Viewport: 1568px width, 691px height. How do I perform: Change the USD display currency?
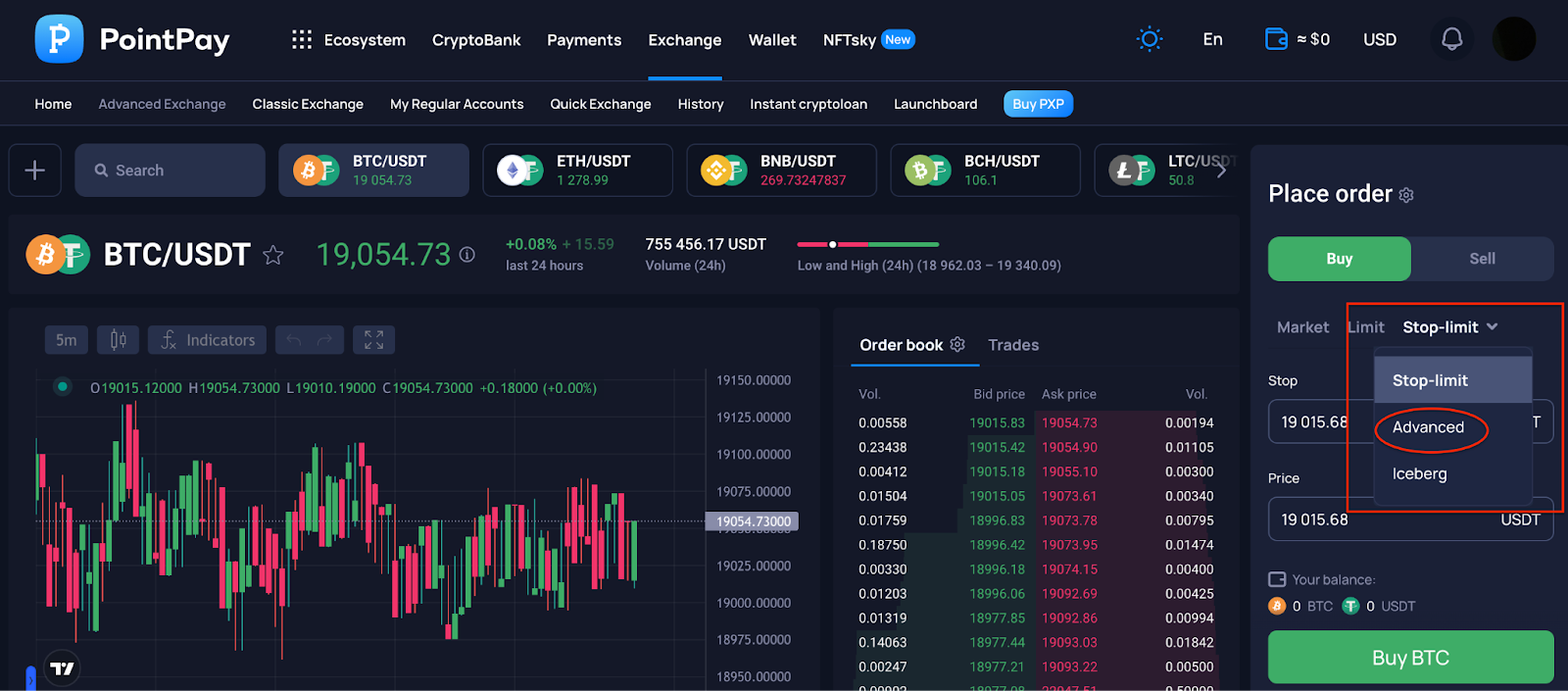[1380, 39]
